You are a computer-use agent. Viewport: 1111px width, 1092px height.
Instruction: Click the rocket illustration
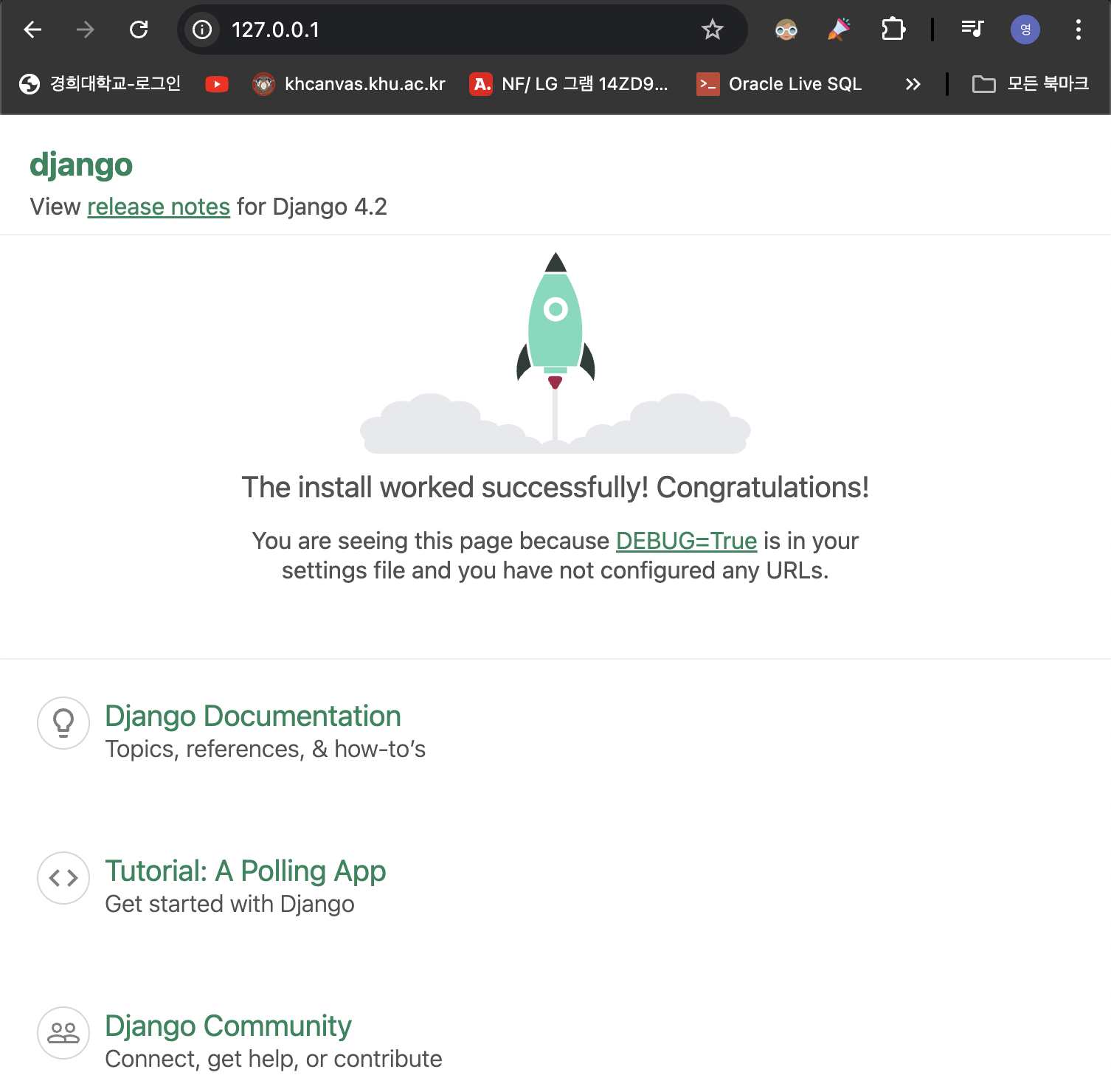coord(555,353)
